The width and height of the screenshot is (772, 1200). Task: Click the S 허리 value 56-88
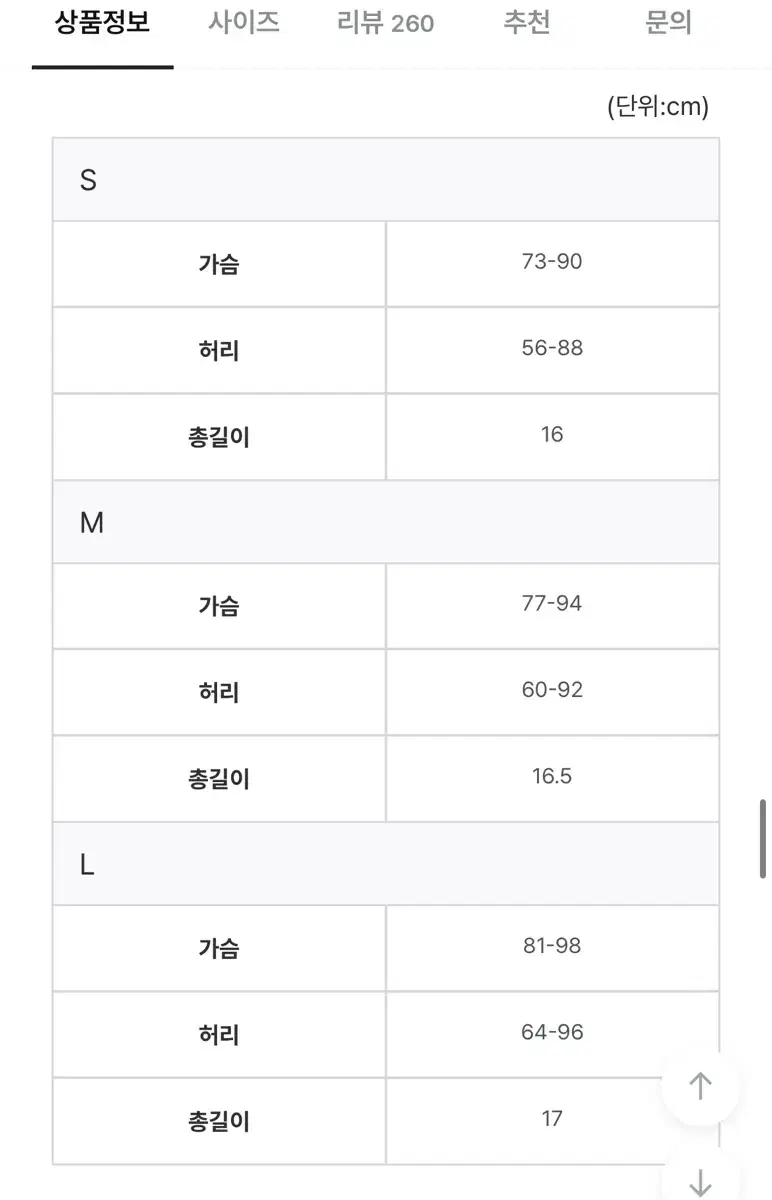[x=552, y=348]
